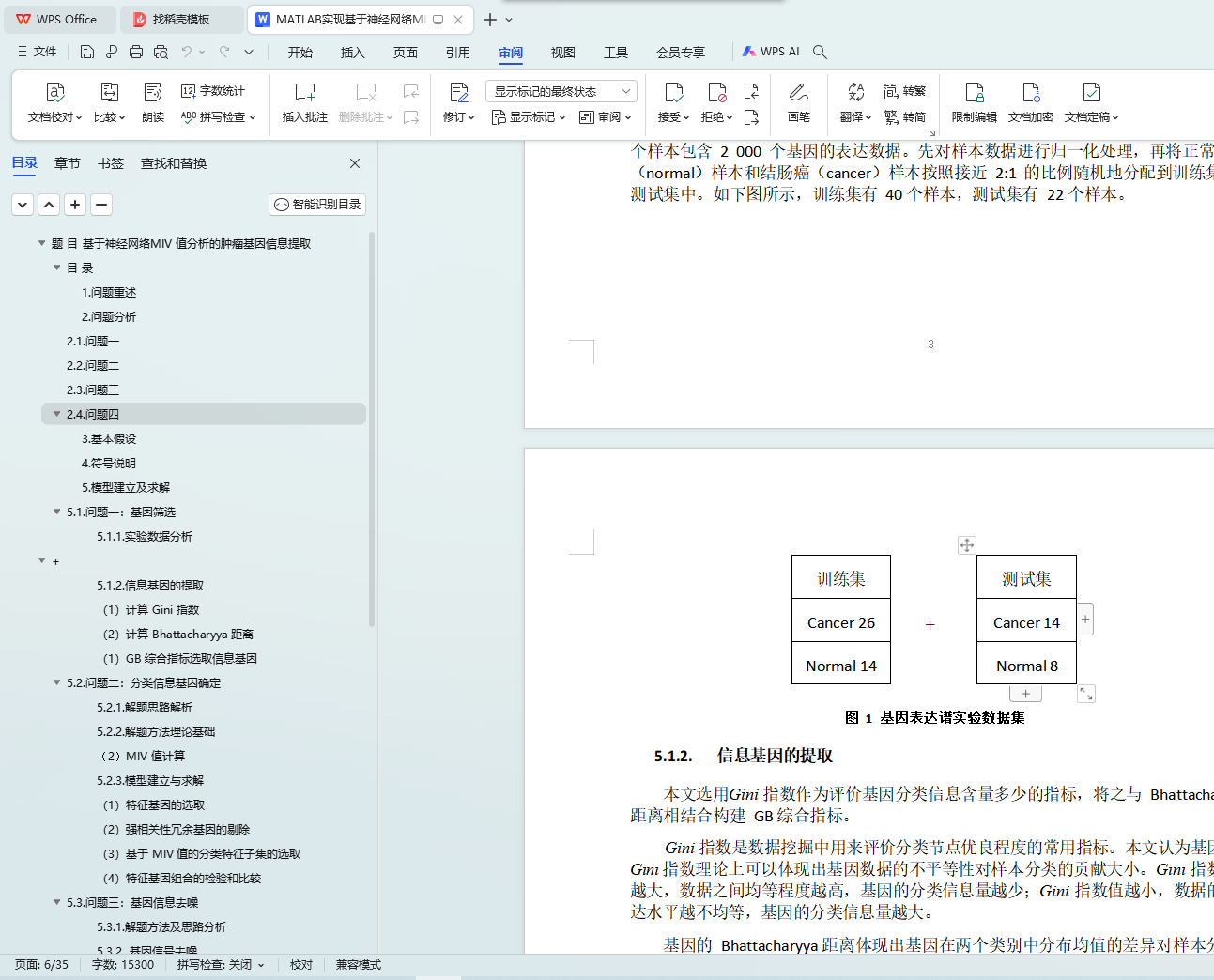Open 显示标记的最终状态 dropdown

tap(561, 91)
